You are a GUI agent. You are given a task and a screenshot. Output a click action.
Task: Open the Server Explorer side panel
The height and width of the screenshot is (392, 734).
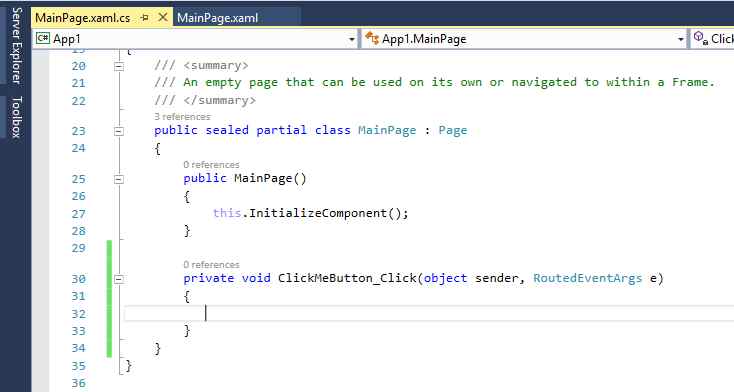(x=17, y=46)
